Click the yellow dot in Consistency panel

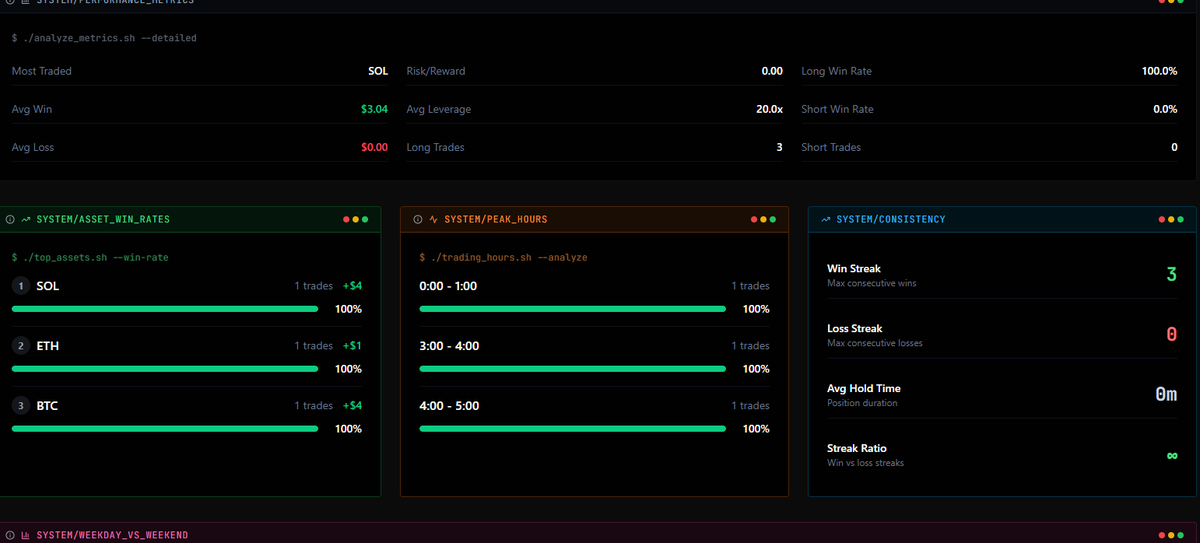pos(1172,219)
